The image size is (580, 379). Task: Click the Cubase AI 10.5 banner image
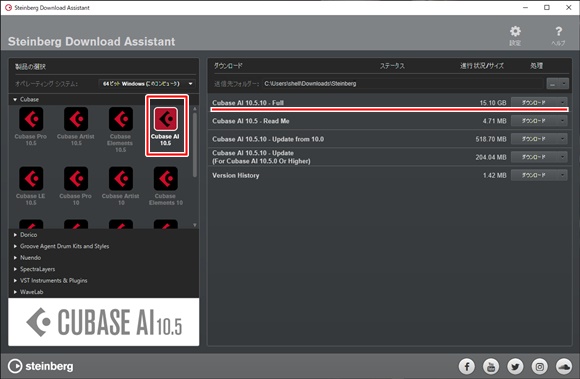tap(104, 322)
